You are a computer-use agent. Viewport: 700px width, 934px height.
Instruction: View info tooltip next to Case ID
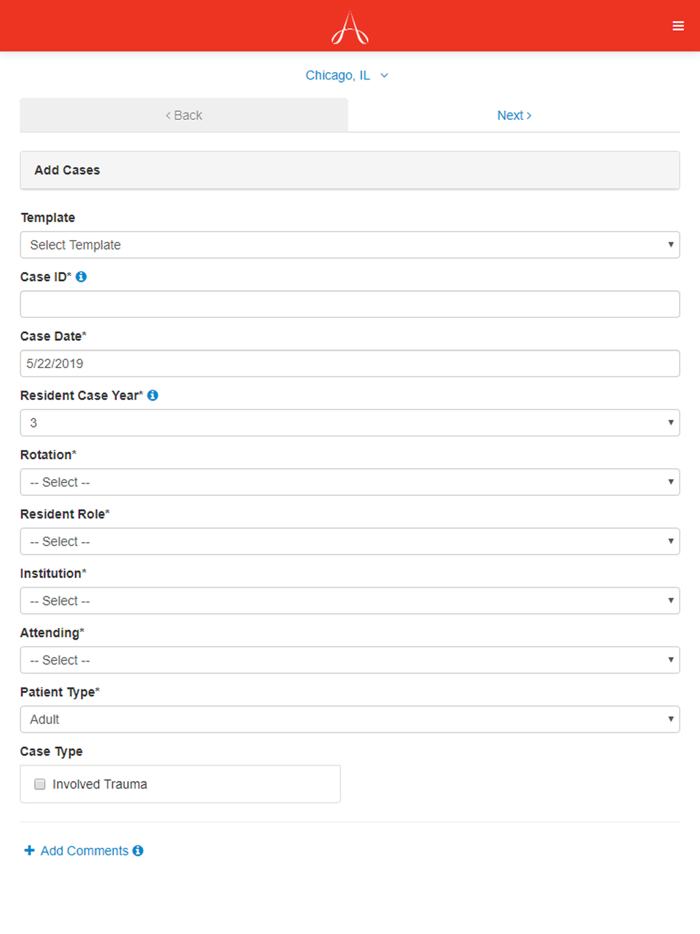tap(81, 277)
